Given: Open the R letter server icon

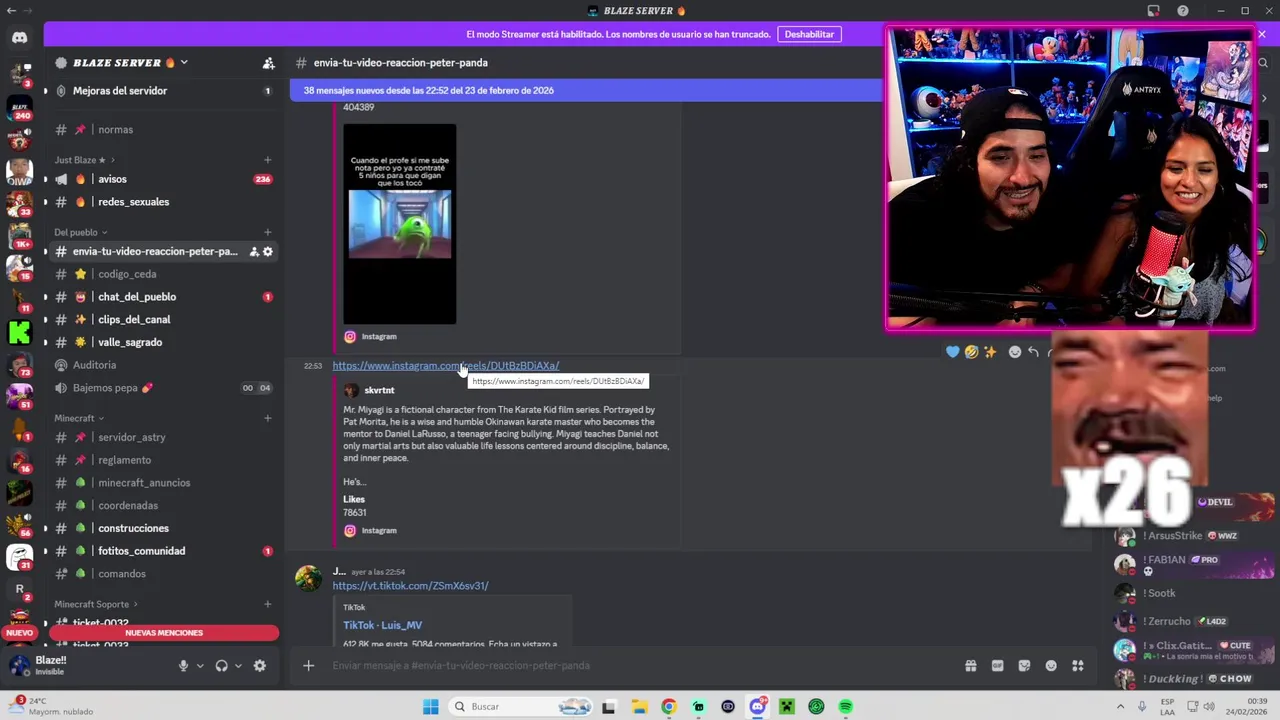Looking at the screenshot, I should pos(19,589).
